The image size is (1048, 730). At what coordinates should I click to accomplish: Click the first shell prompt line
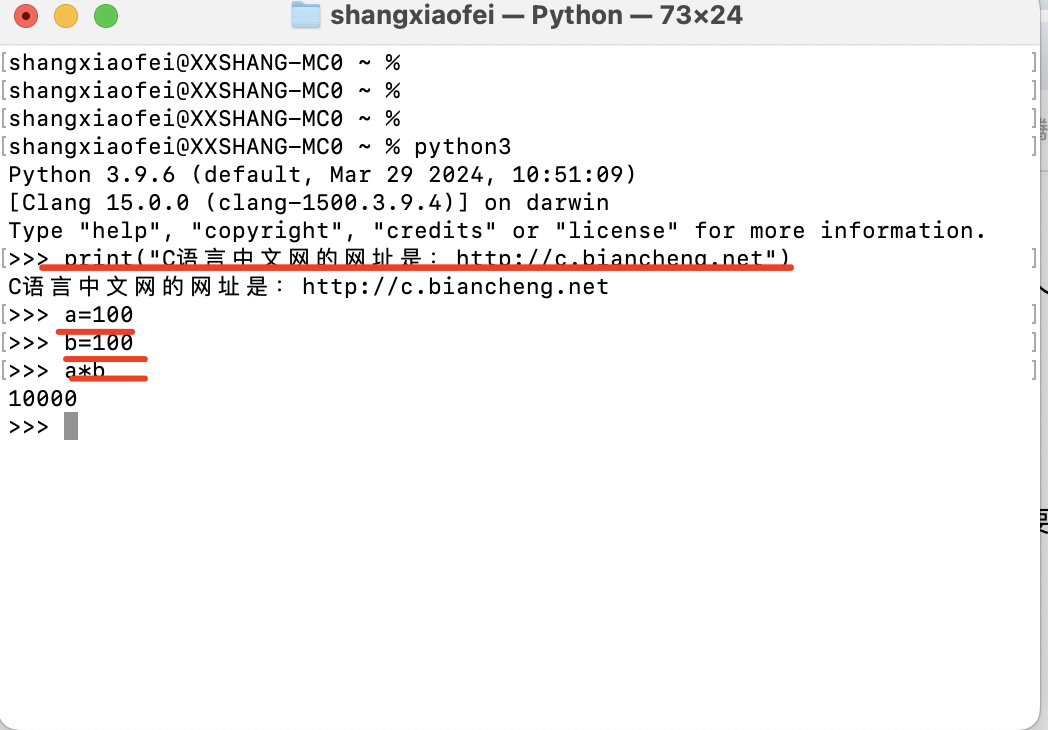(x=204, y=62)
